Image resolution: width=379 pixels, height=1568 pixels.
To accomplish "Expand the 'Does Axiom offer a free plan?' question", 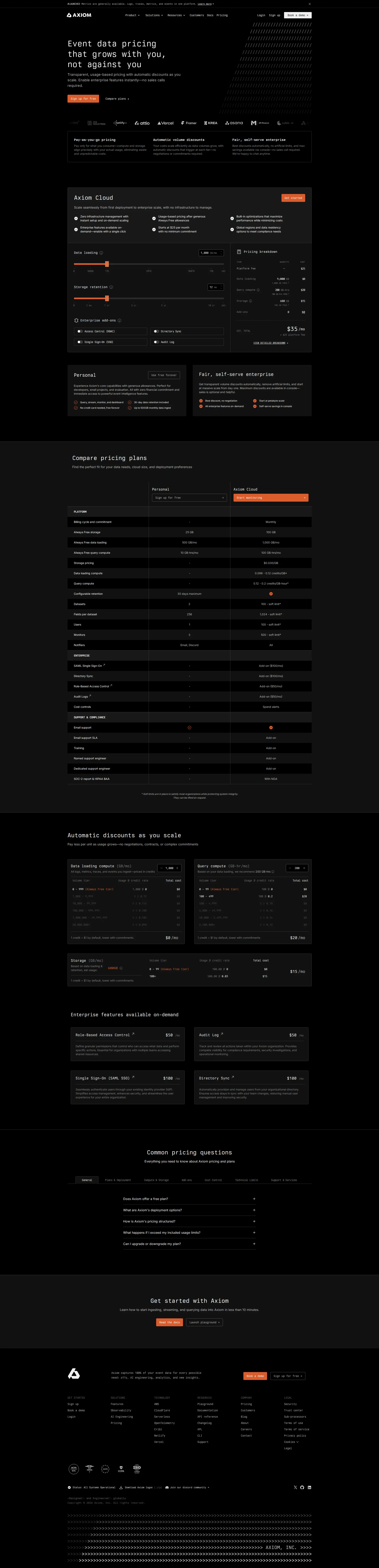I will click(x=189, y=1199).
